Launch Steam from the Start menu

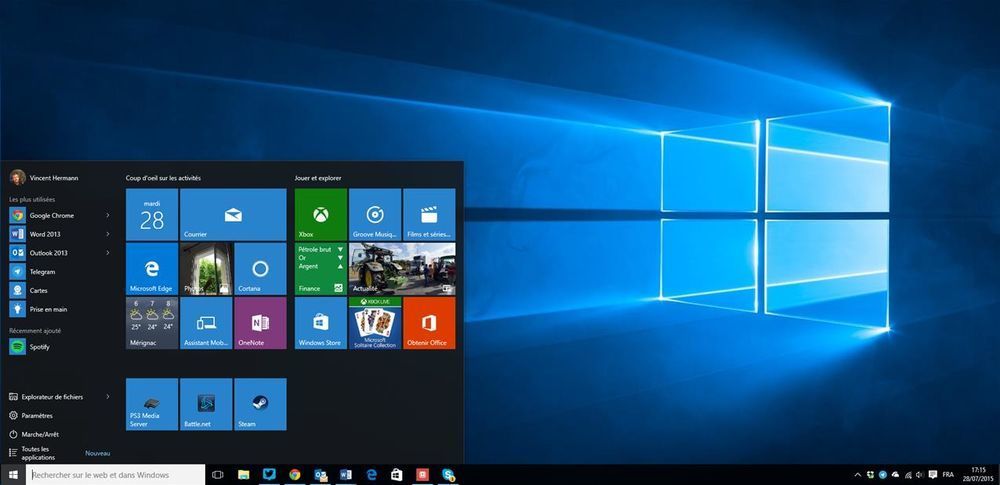(x=260, y=403)
